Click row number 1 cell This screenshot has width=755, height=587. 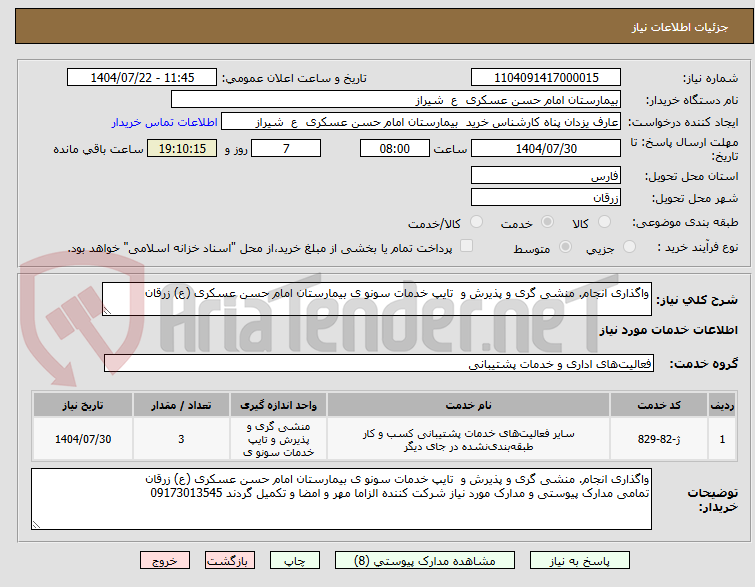click(x=722, y=439)
